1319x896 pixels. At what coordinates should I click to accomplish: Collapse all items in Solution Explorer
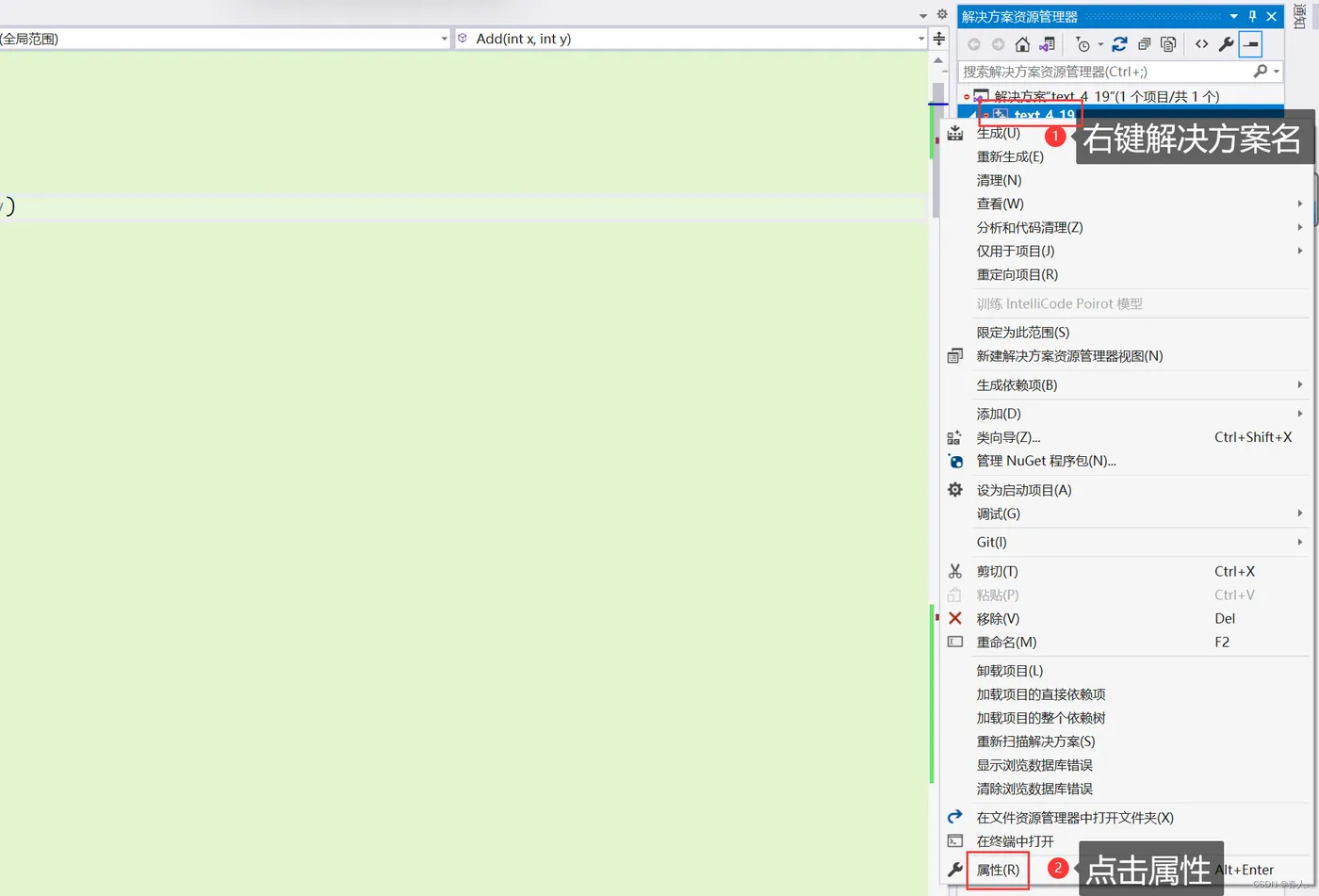1142,43
